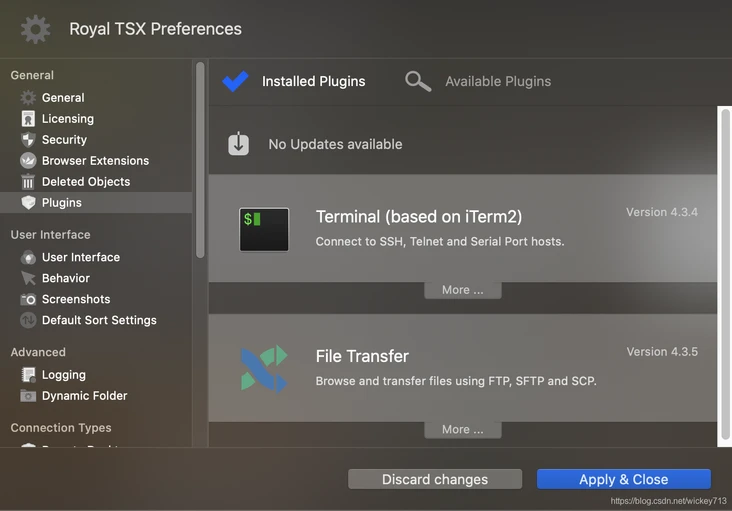Click the File Transfer plugin arrows icon
The image size is (732, 511).
coord(264,369)
